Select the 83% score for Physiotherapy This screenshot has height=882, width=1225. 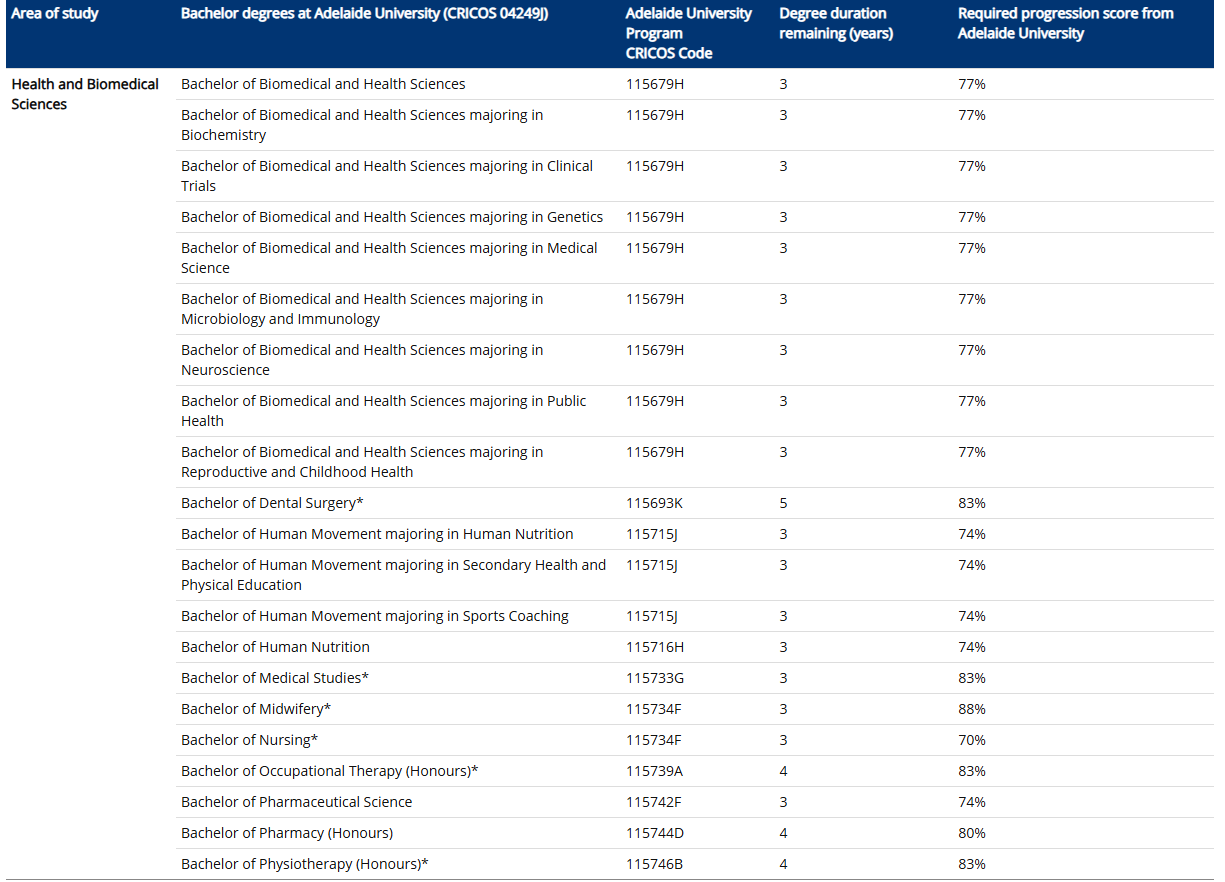click(972, 864)
